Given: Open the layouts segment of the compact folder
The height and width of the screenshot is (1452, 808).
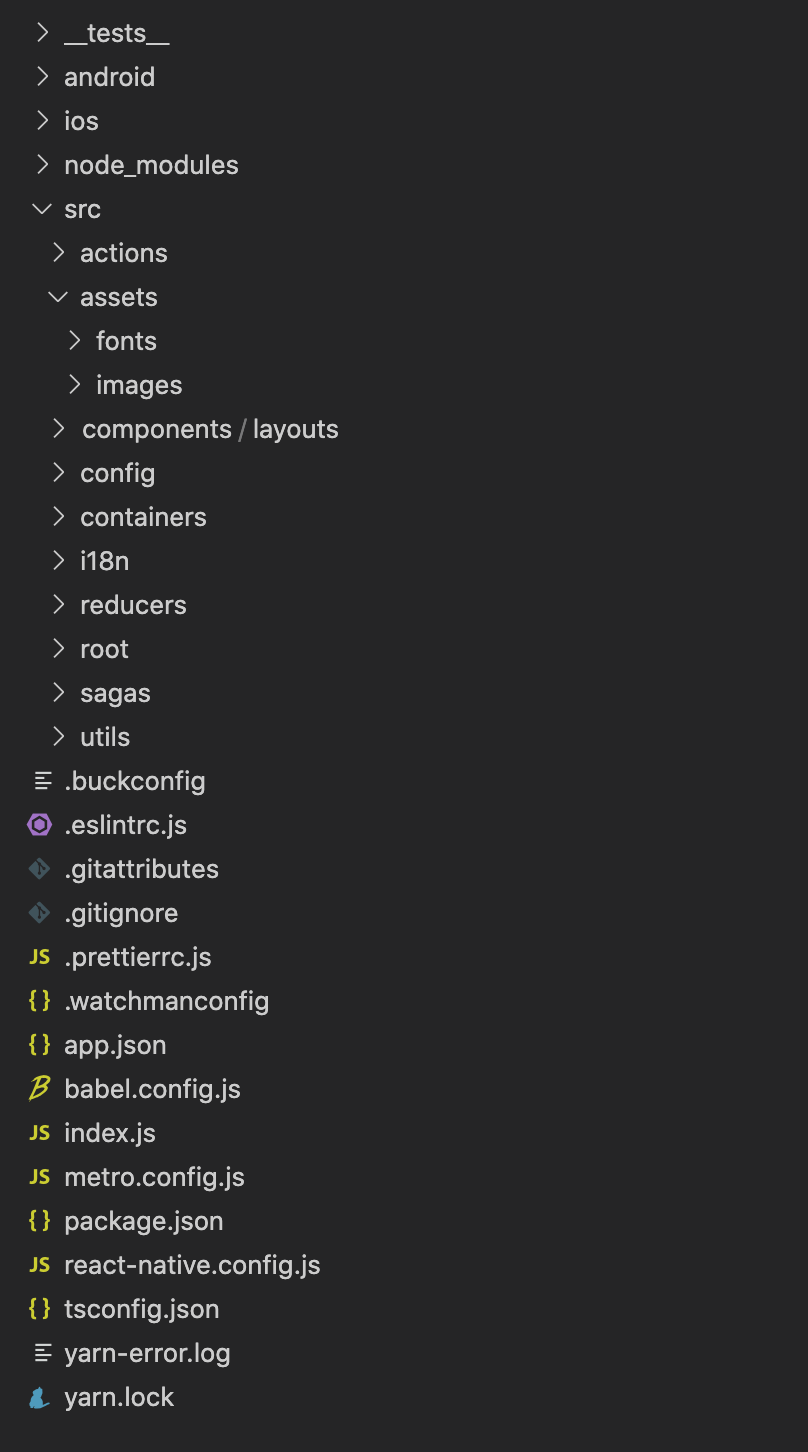Looking at the screenshot, I should point(296,429).
